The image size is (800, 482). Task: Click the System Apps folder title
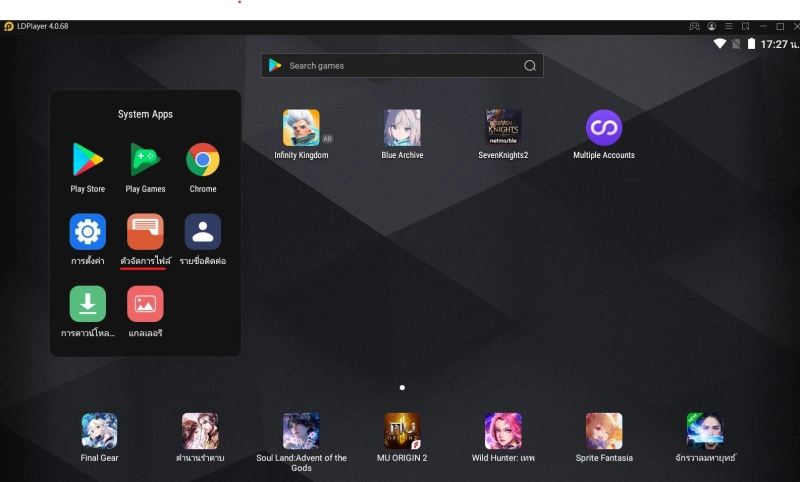(x=145, y=114)
